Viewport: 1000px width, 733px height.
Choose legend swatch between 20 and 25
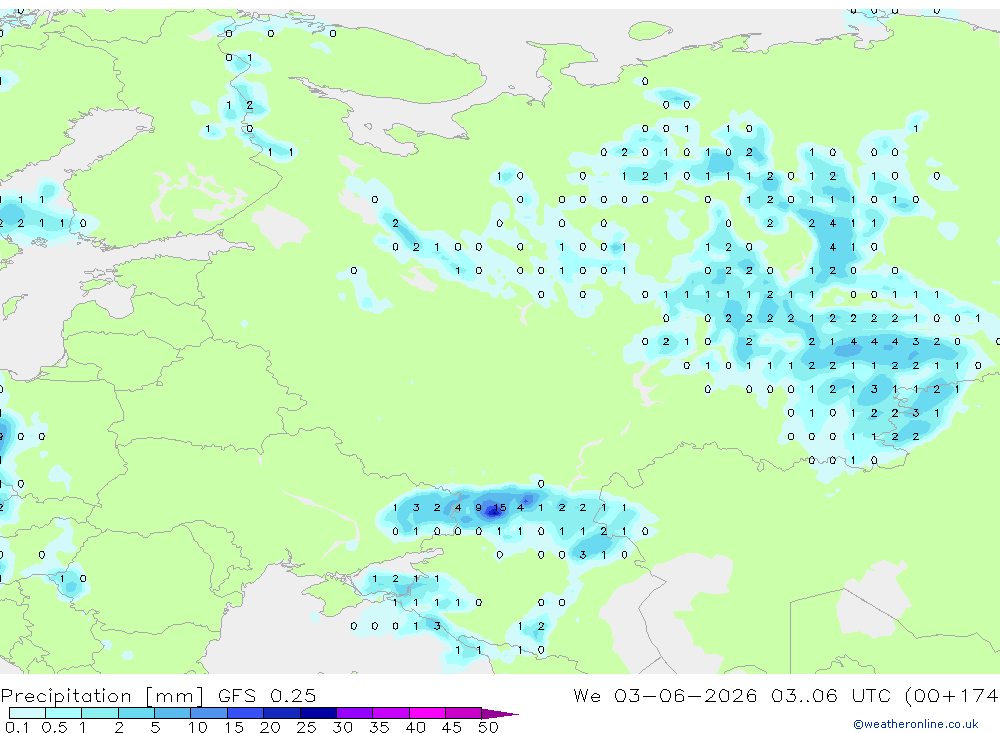(281, 713)
